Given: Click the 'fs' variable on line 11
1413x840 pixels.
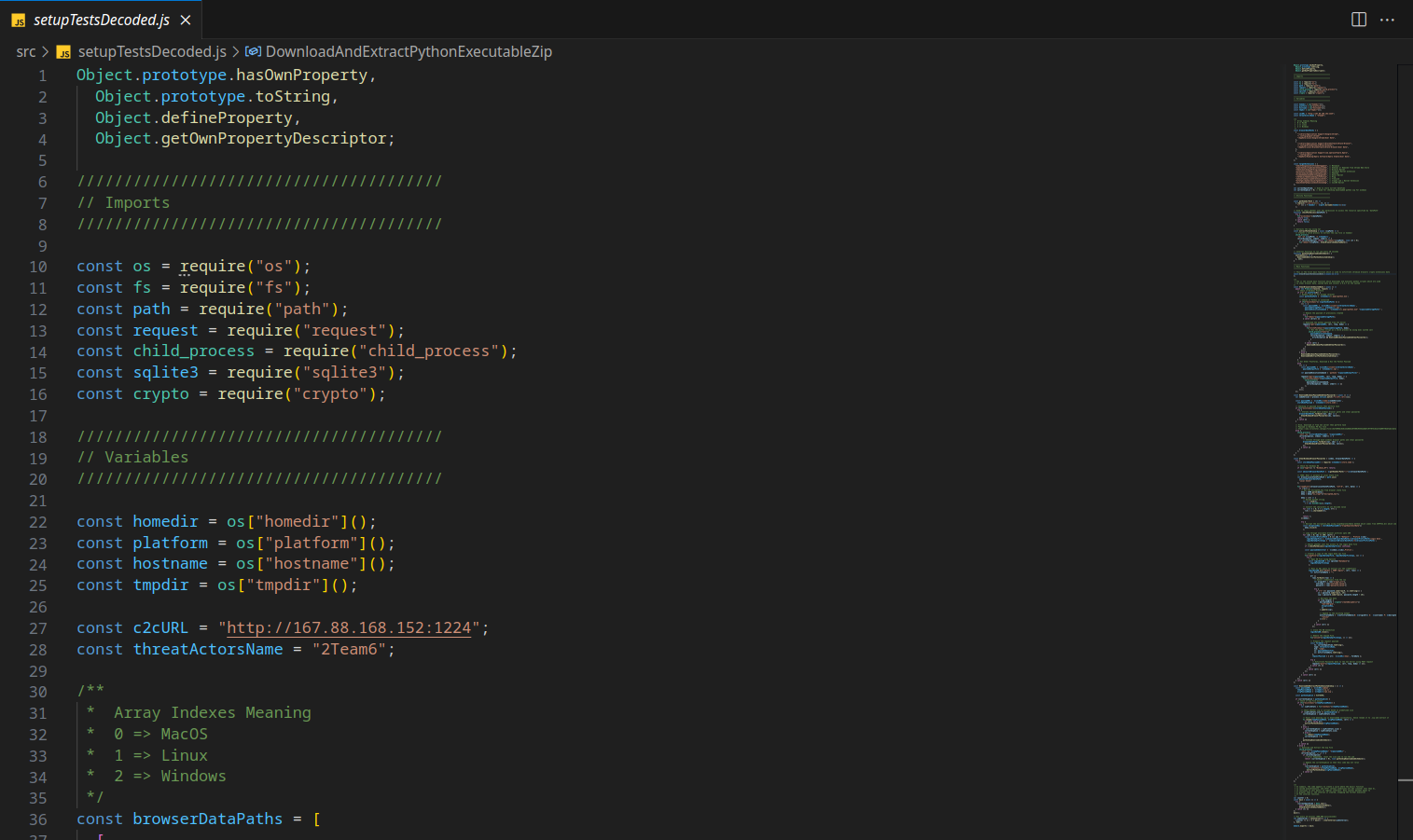Looking at the screenshot, I should tap(142, 288).
